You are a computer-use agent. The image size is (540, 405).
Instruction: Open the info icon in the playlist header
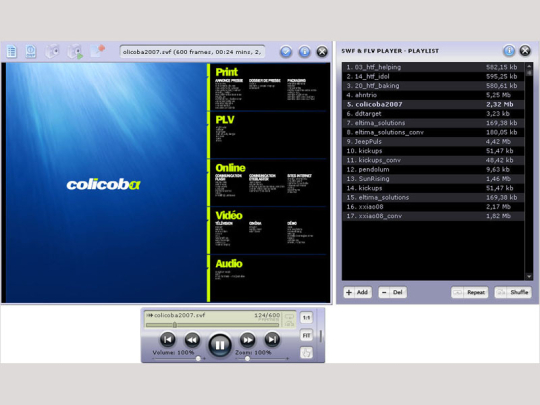tap(509, 51)
